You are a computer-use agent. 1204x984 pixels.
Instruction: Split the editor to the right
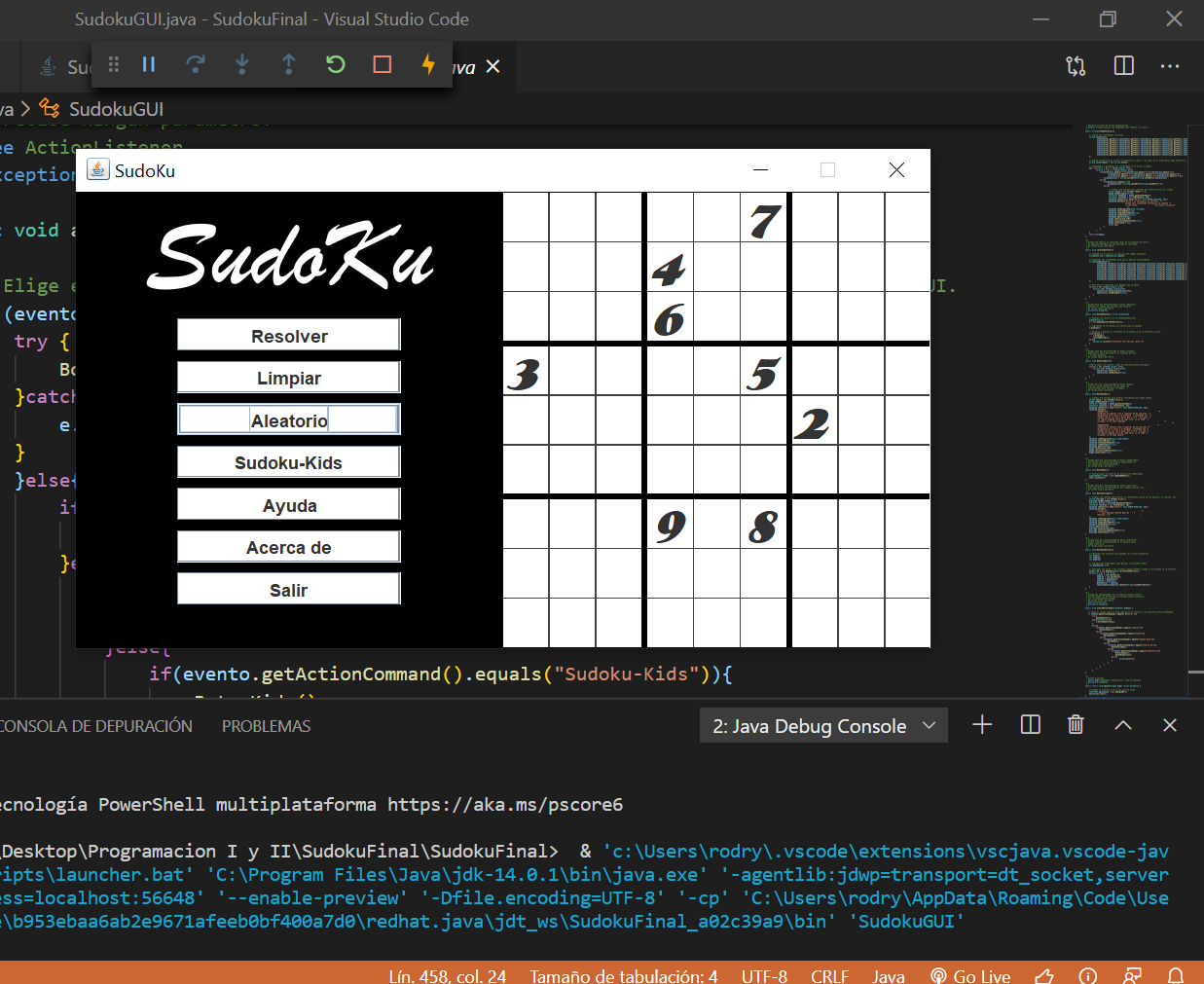coord(1123,65)
